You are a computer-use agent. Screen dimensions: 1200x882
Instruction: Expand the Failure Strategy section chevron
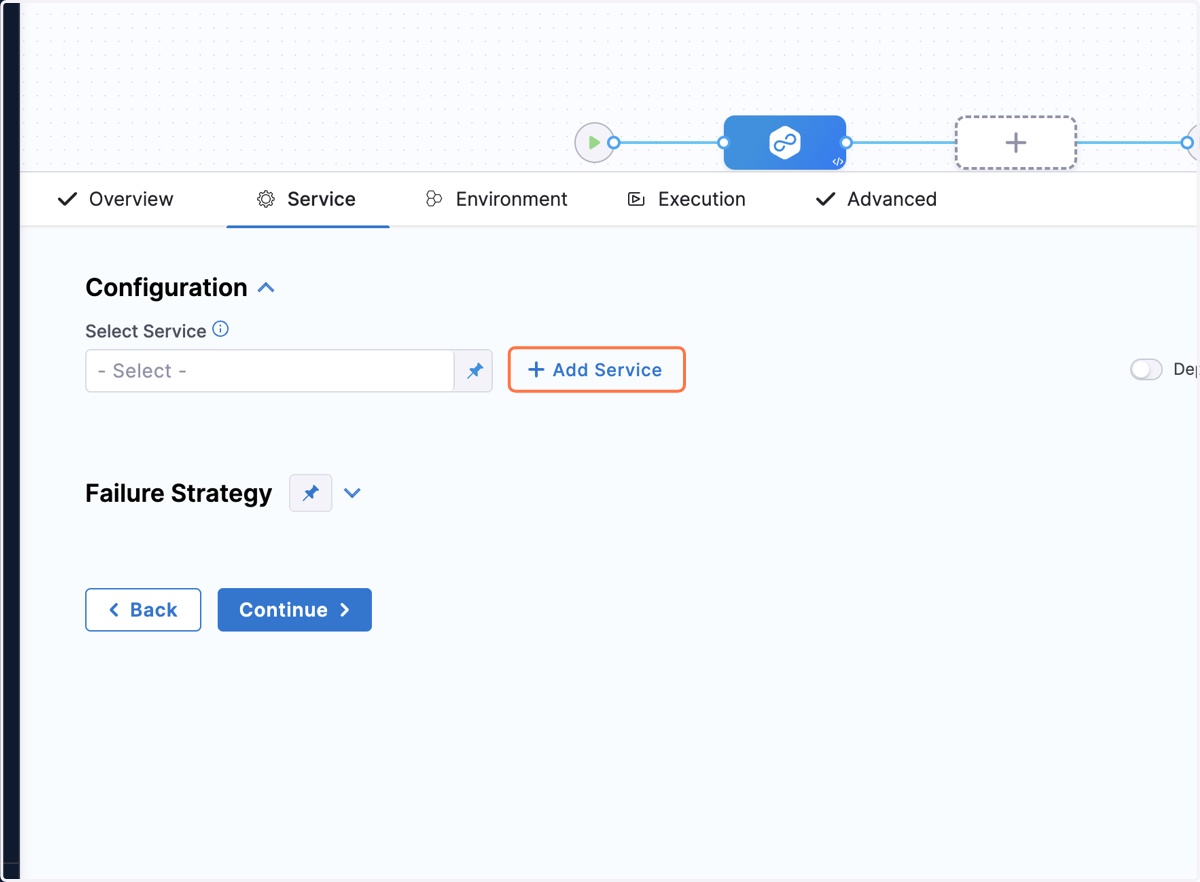point(352,493)
